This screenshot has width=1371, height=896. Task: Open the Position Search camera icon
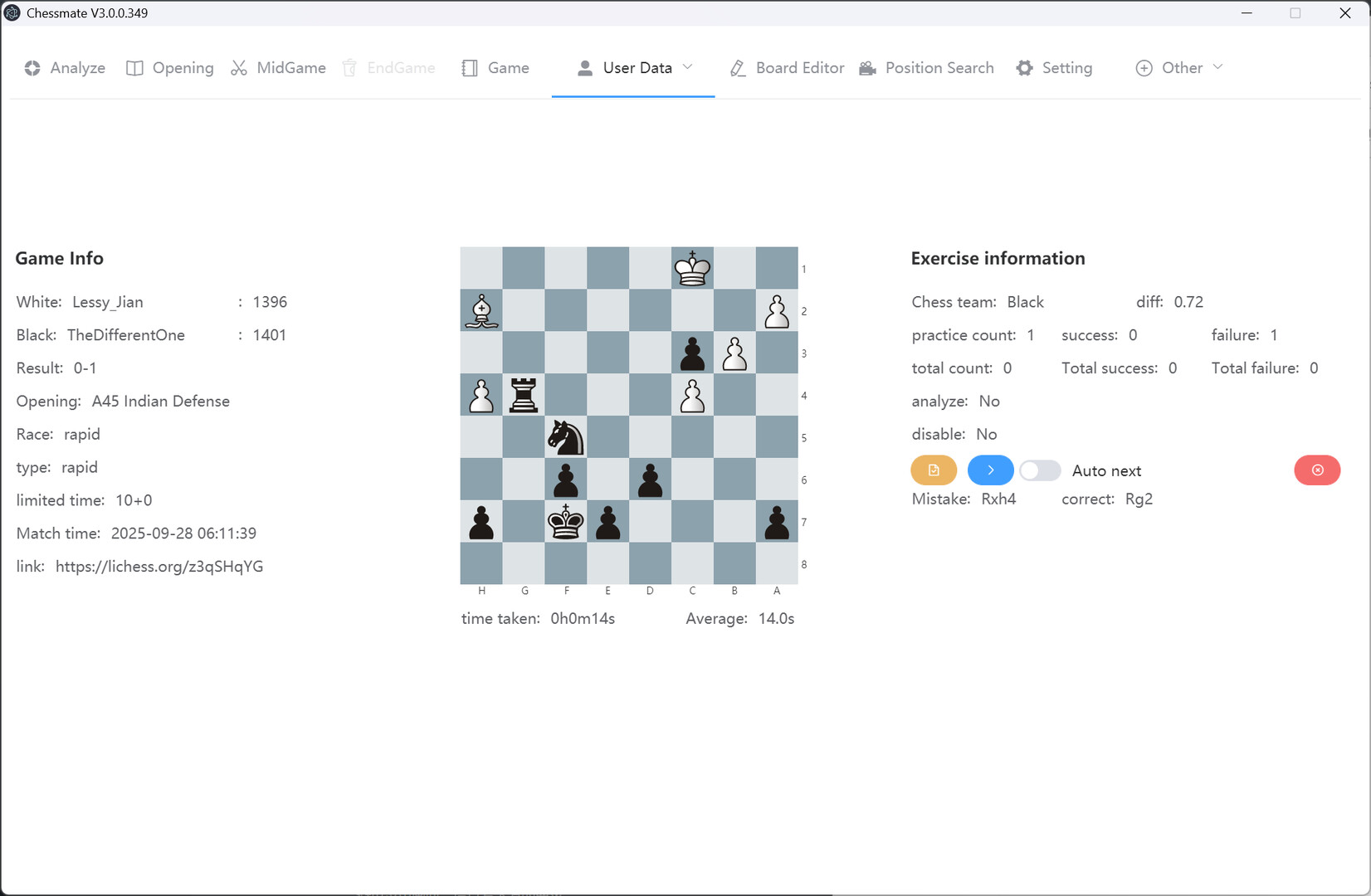[867, 68]
